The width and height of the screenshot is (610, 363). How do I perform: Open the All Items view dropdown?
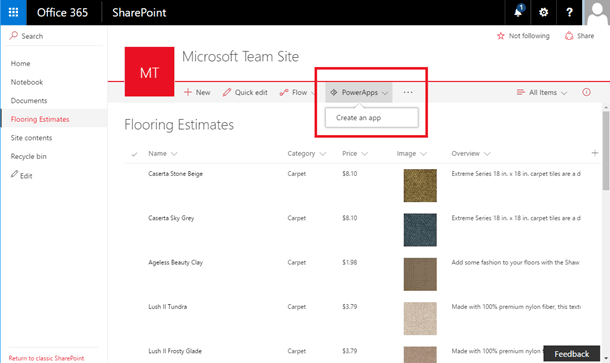pos(564,93)
